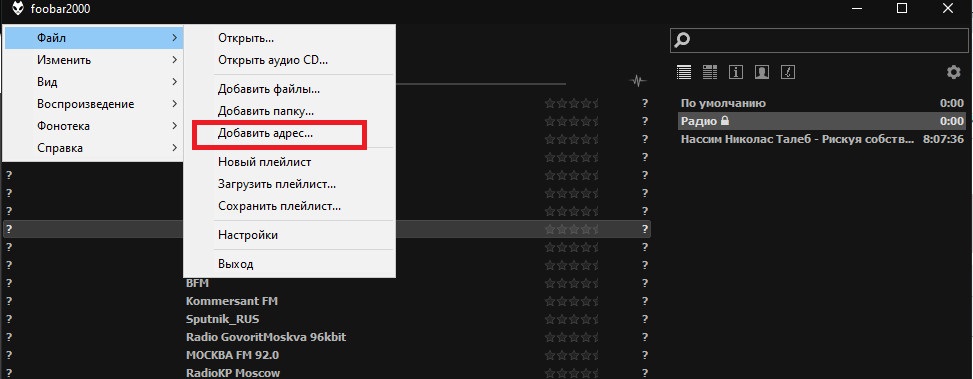Click the waveform pulse icon in column header
This screenshot has height=379, width=973.
(x=637, y=81)
